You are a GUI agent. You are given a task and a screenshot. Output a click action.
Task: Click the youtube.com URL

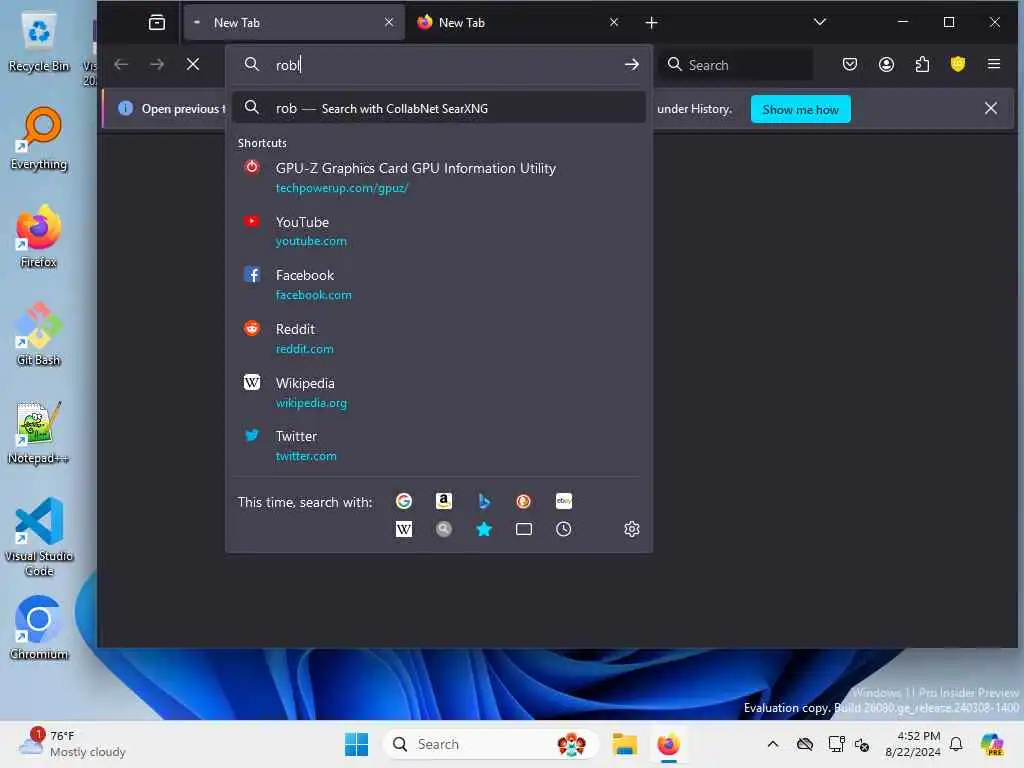(312, 241)
